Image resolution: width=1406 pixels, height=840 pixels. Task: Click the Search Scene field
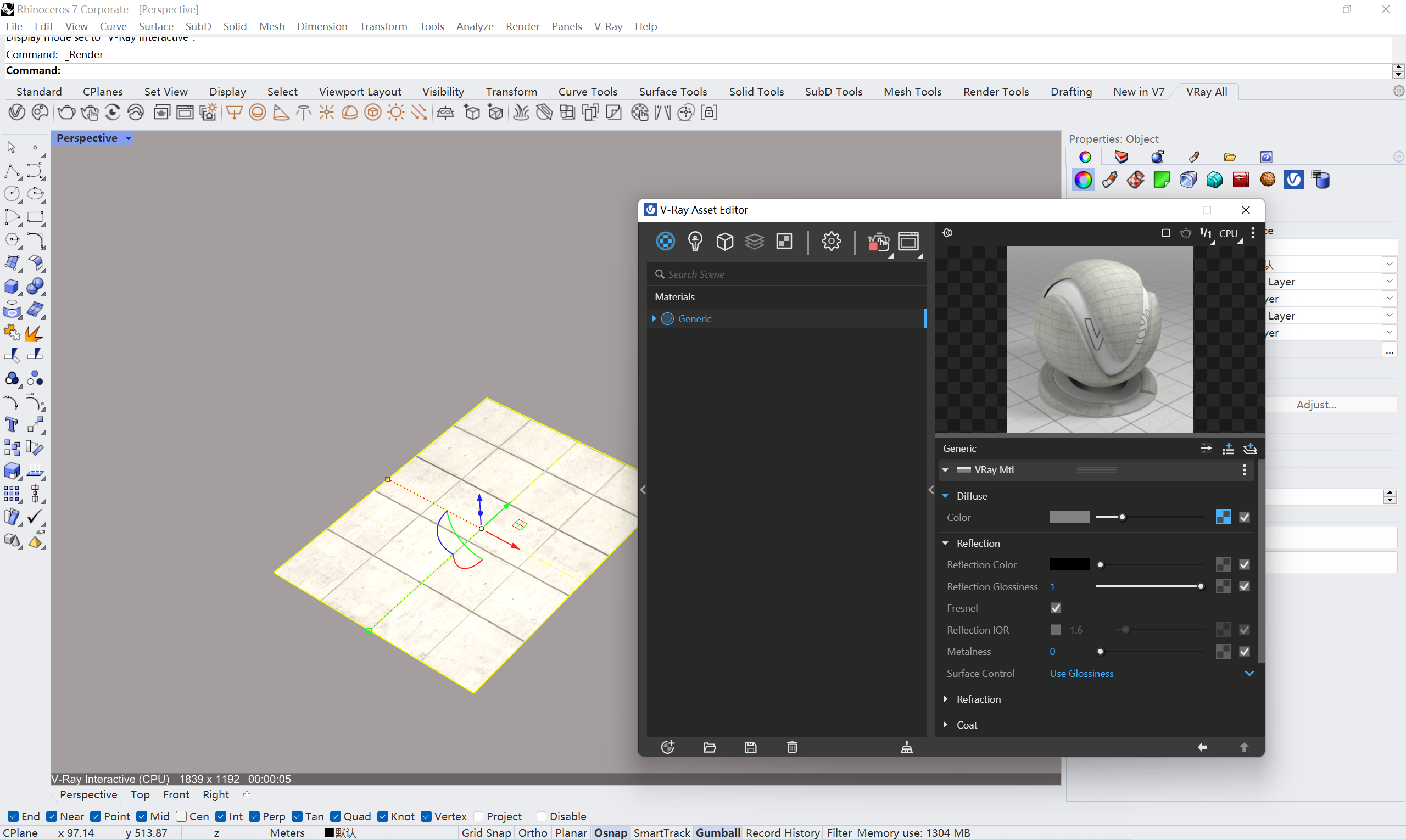click(786, 274)
